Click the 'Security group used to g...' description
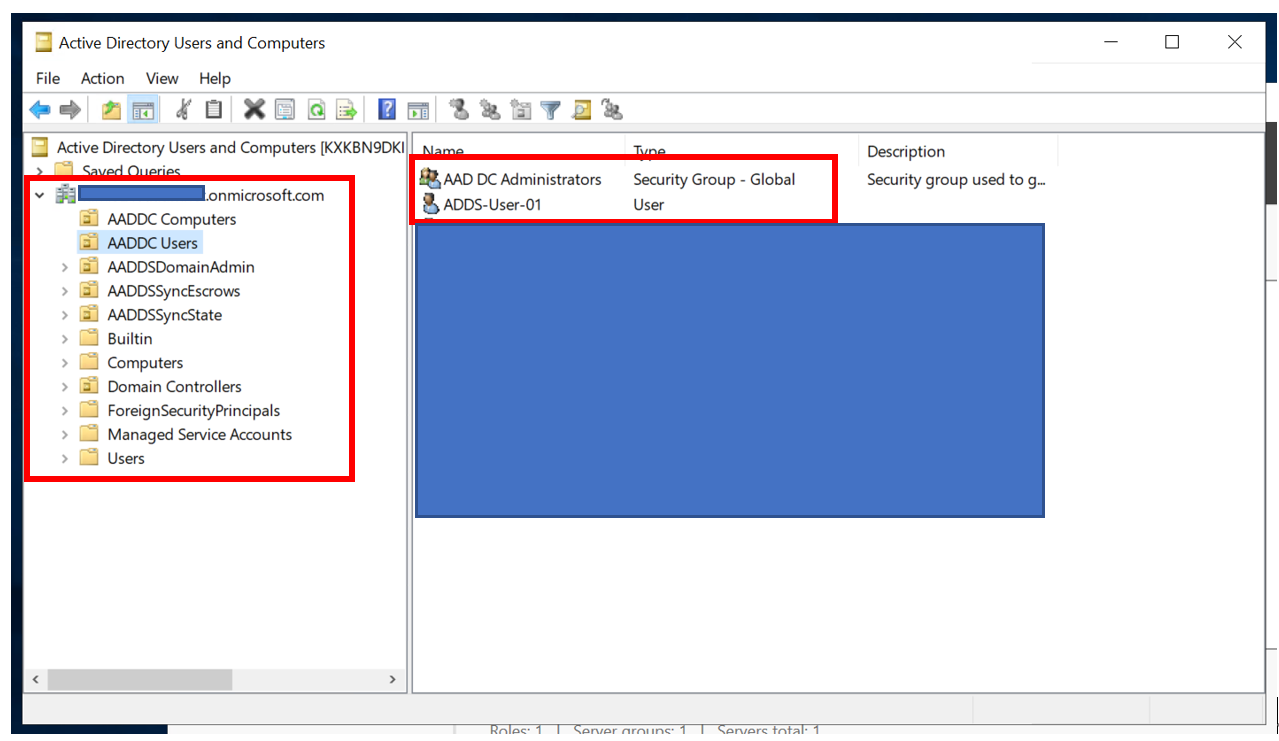This screenshot has height=741, width=1279. pyautogui.click(x=955, y=180)
